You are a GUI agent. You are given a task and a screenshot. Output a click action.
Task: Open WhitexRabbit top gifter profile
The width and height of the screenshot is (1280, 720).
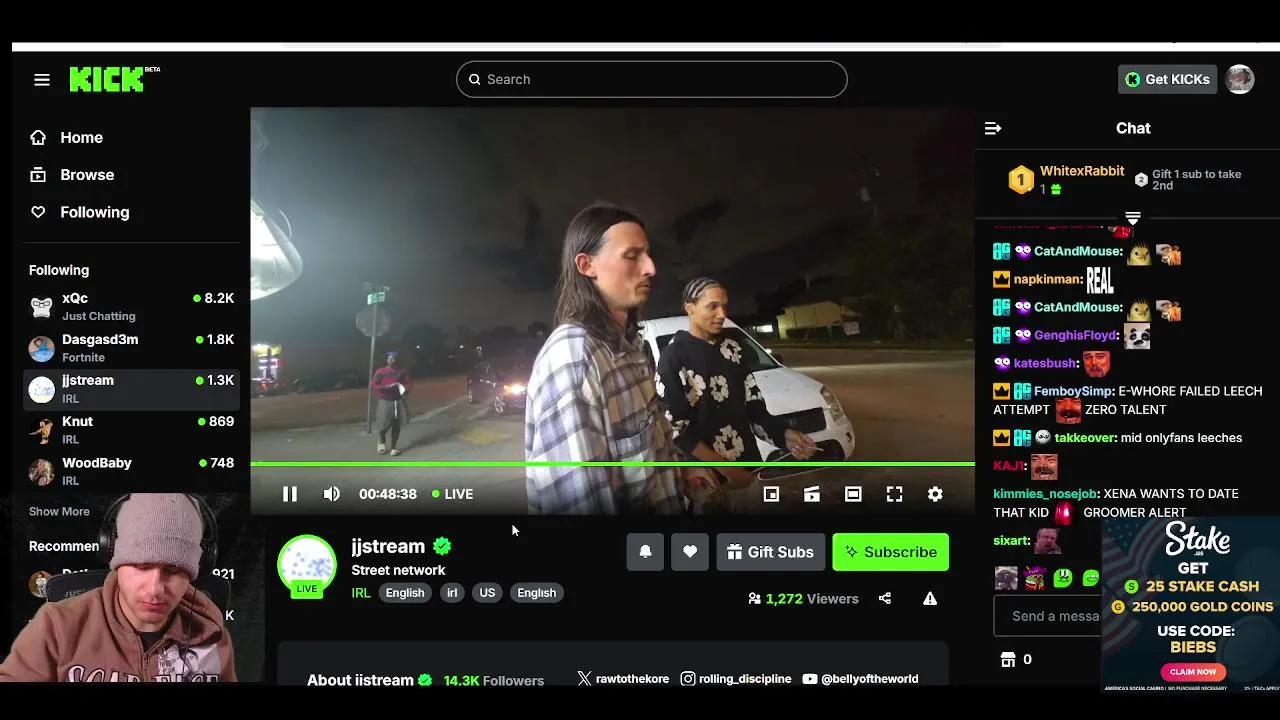click(x=1082, y=171)
